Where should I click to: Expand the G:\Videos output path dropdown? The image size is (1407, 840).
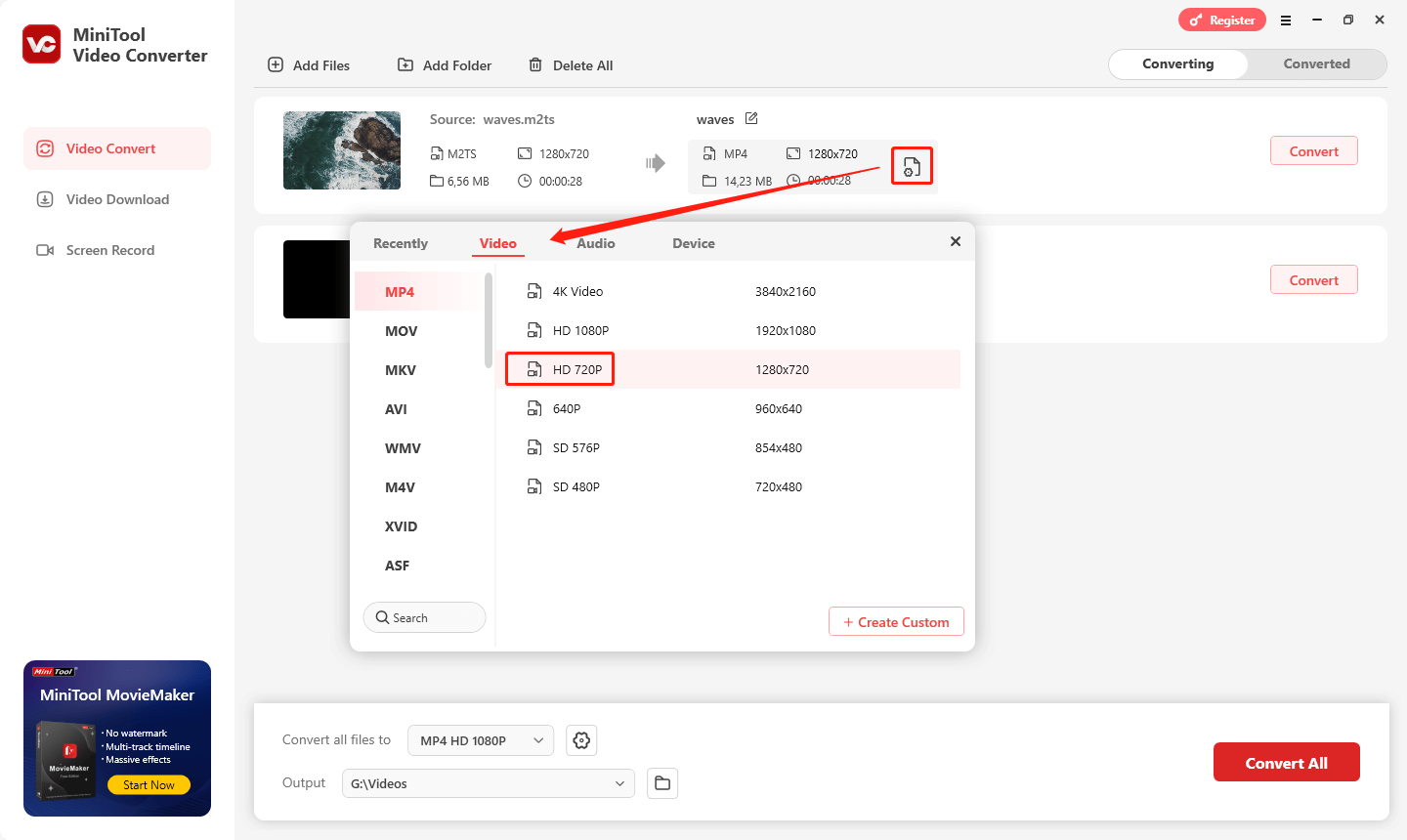pos(489,783)
